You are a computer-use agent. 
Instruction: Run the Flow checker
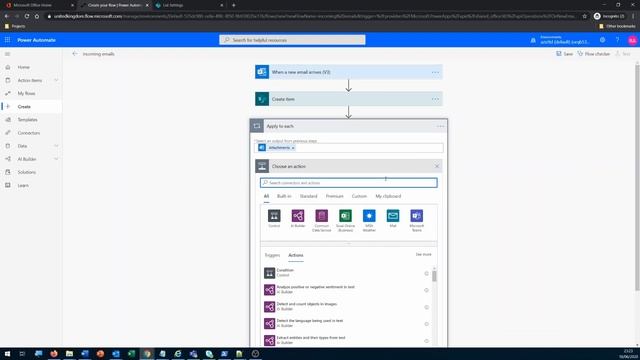593,54
